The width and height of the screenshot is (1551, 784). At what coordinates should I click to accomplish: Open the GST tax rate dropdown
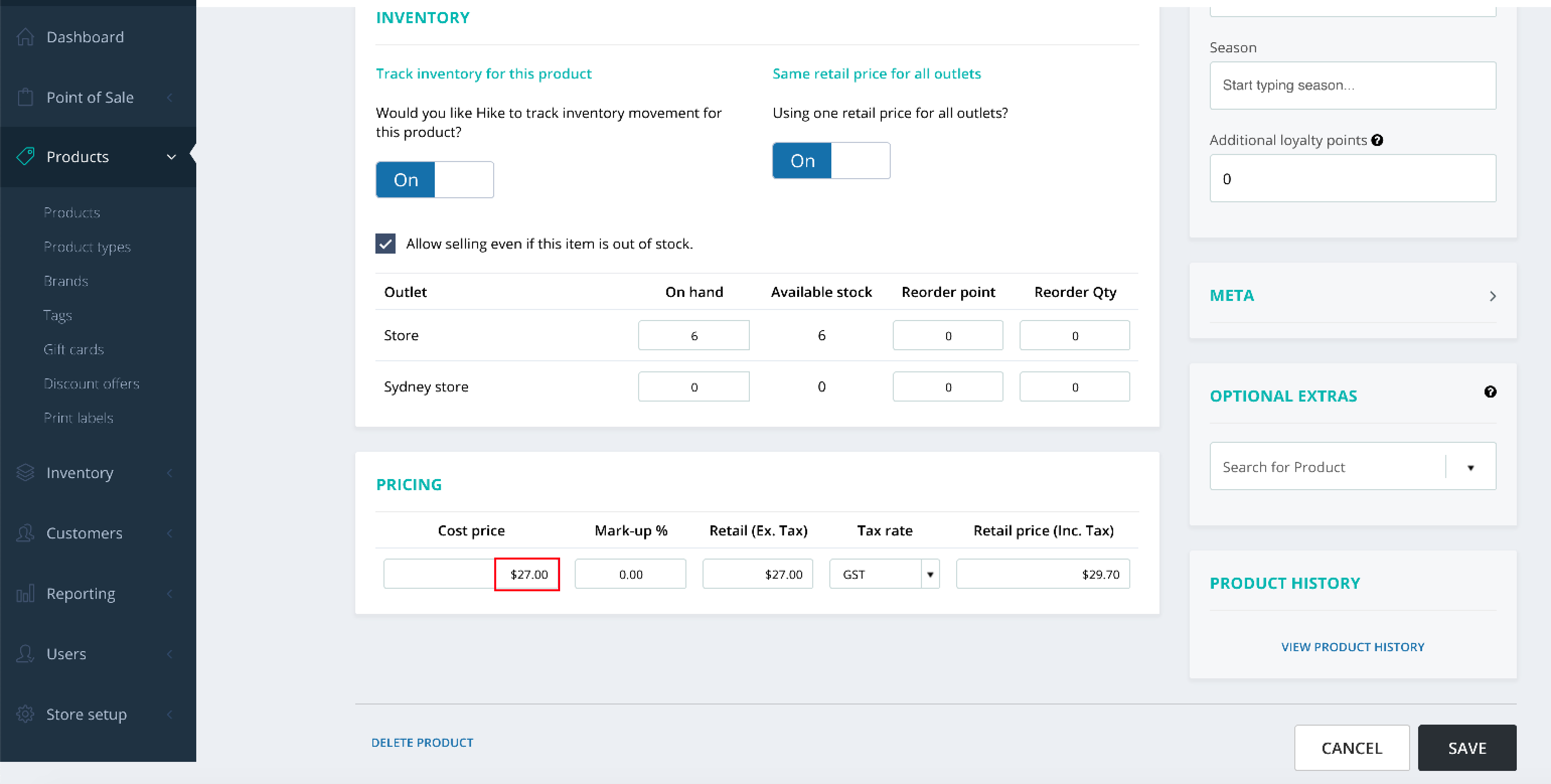coord(929,575)
